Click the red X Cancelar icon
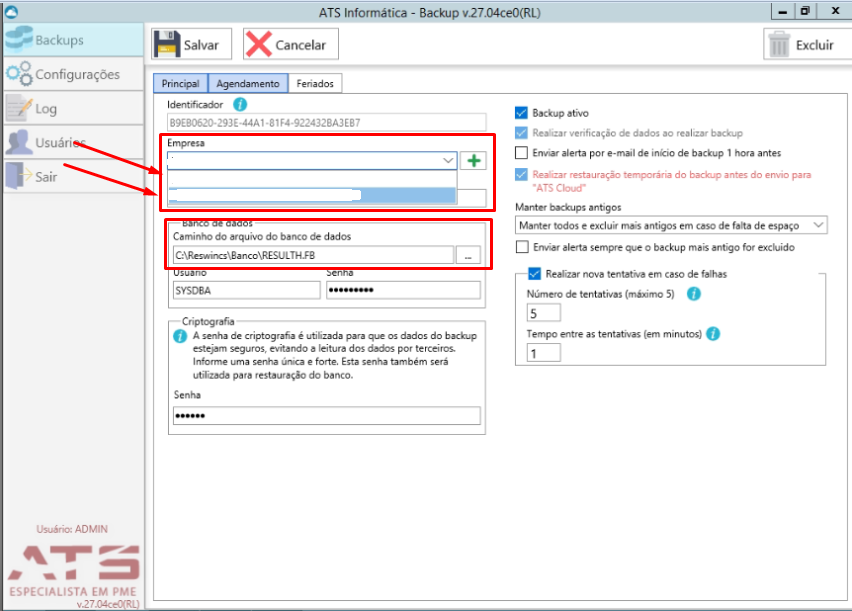 (258, 44)
